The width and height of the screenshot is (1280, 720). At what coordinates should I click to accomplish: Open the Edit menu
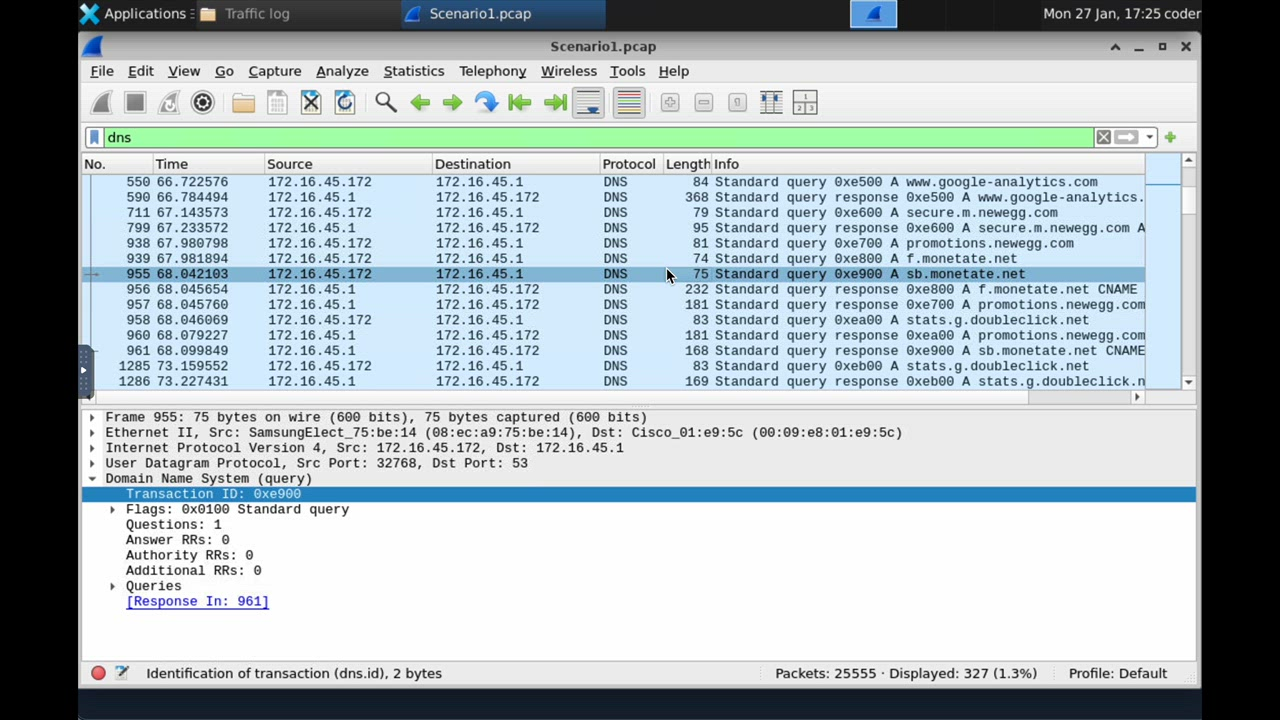[x=141, y=71]
